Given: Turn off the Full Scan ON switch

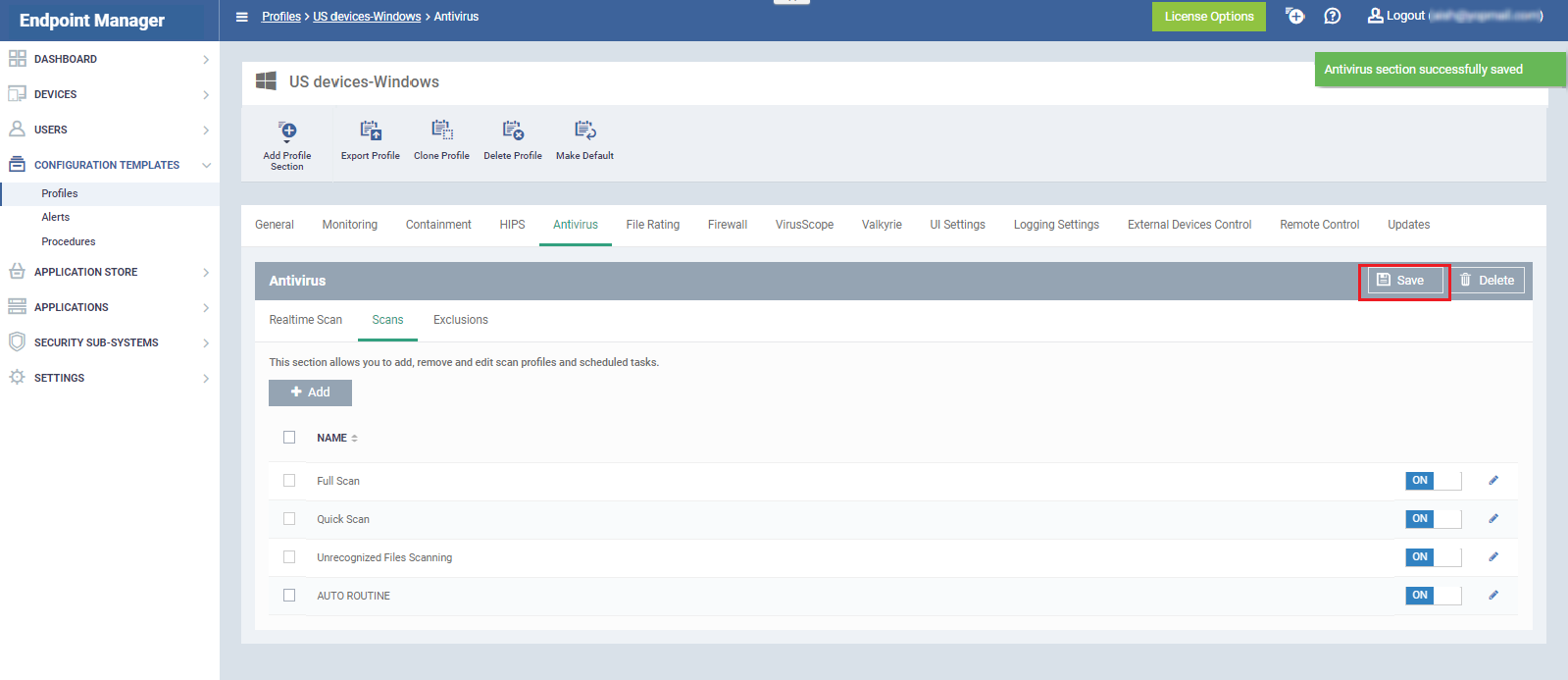Looking at the screenshot, I should click(1434, 481).
